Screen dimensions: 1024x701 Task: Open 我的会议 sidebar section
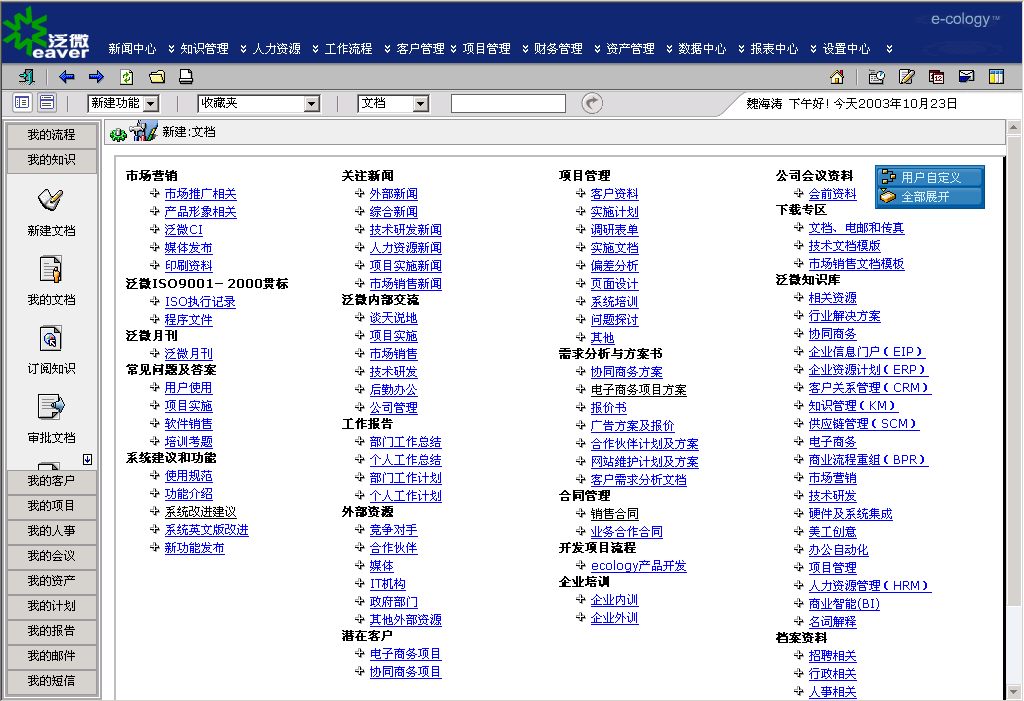point(52,556)
